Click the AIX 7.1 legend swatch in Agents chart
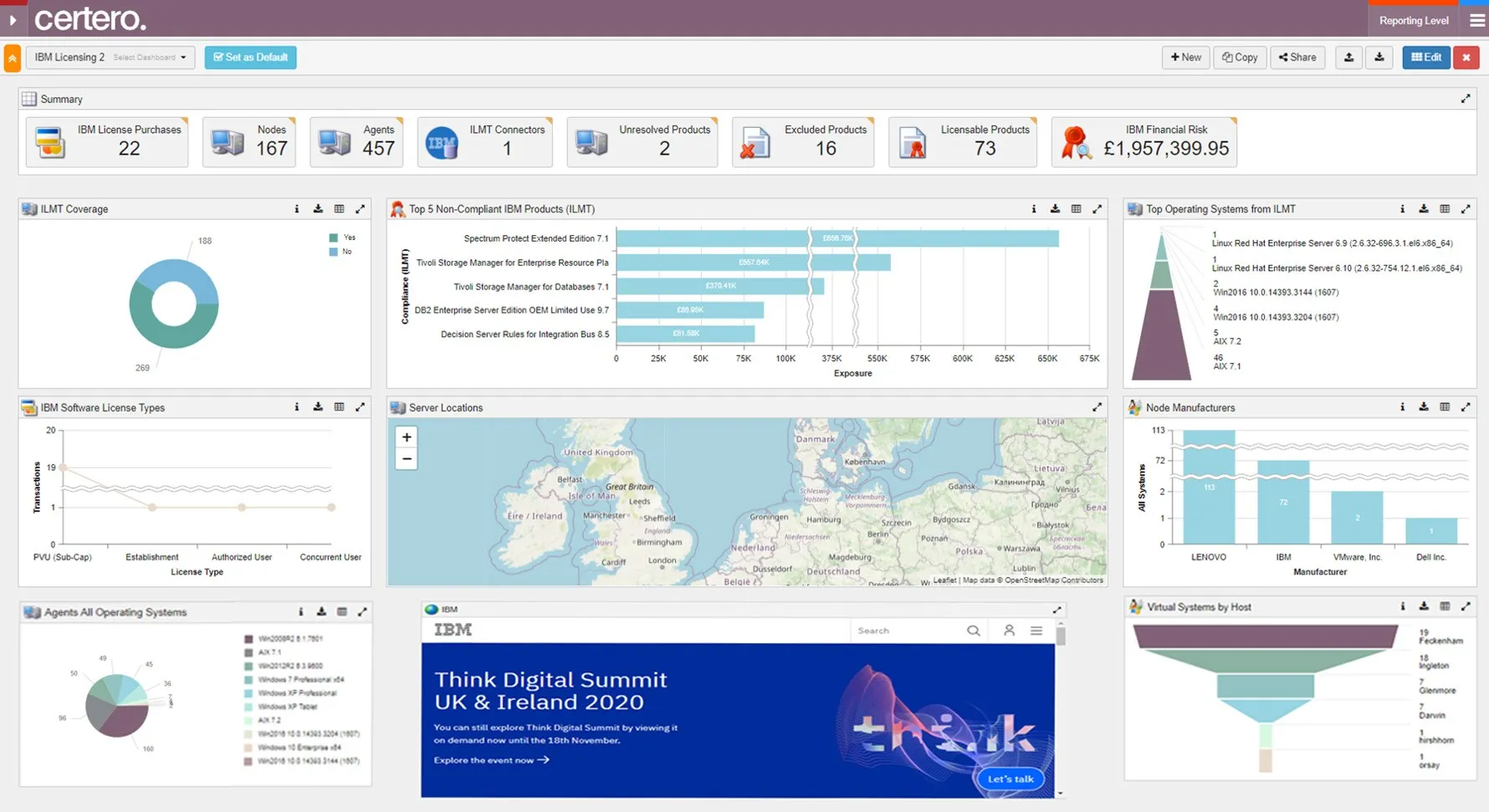 [248, 652]
